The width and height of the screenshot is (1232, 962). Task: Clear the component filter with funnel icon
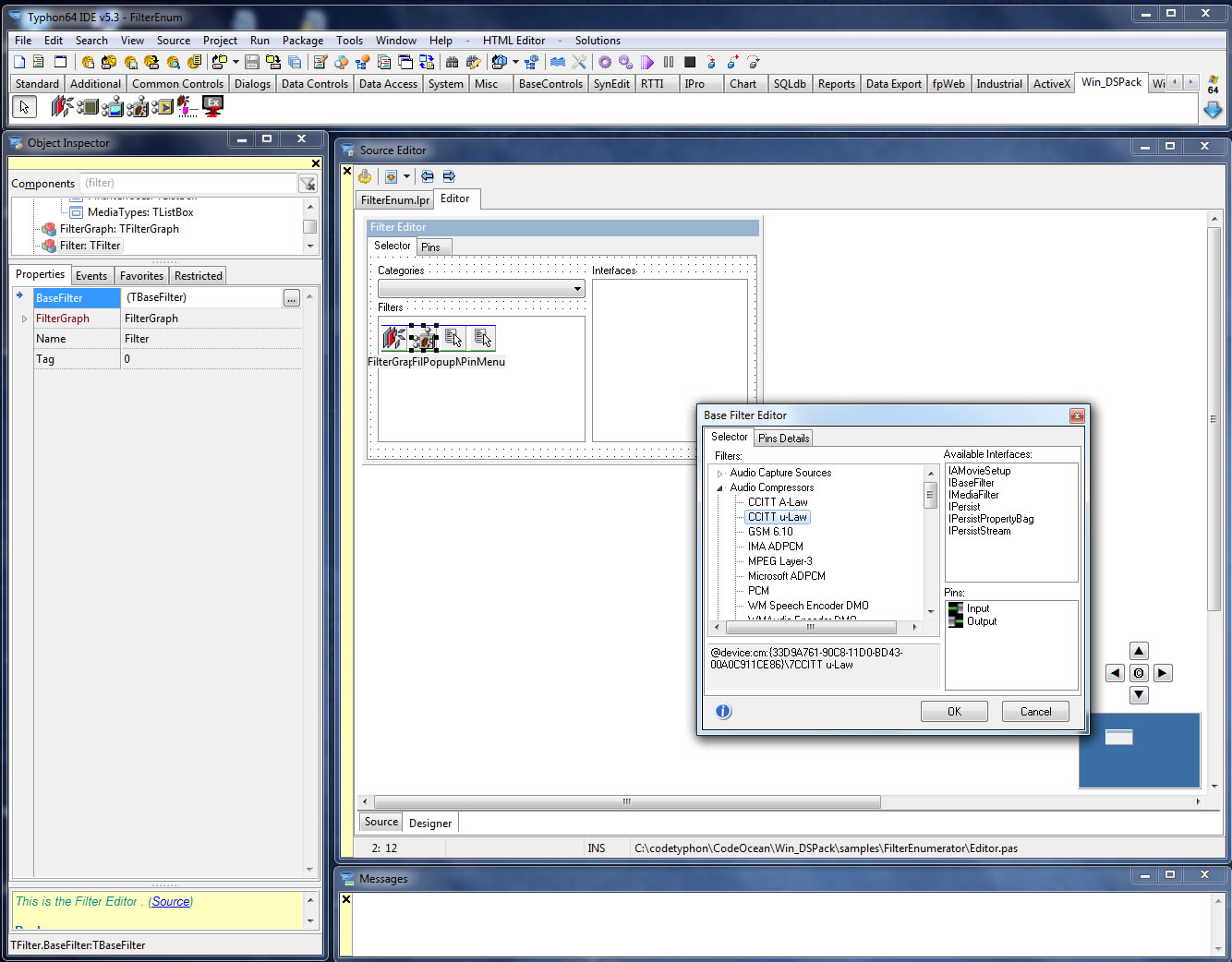(x=308, y=184)
